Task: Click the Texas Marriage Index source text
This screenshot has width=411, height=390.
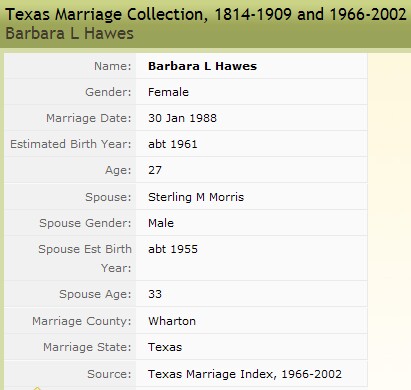Action: (245, 374)
